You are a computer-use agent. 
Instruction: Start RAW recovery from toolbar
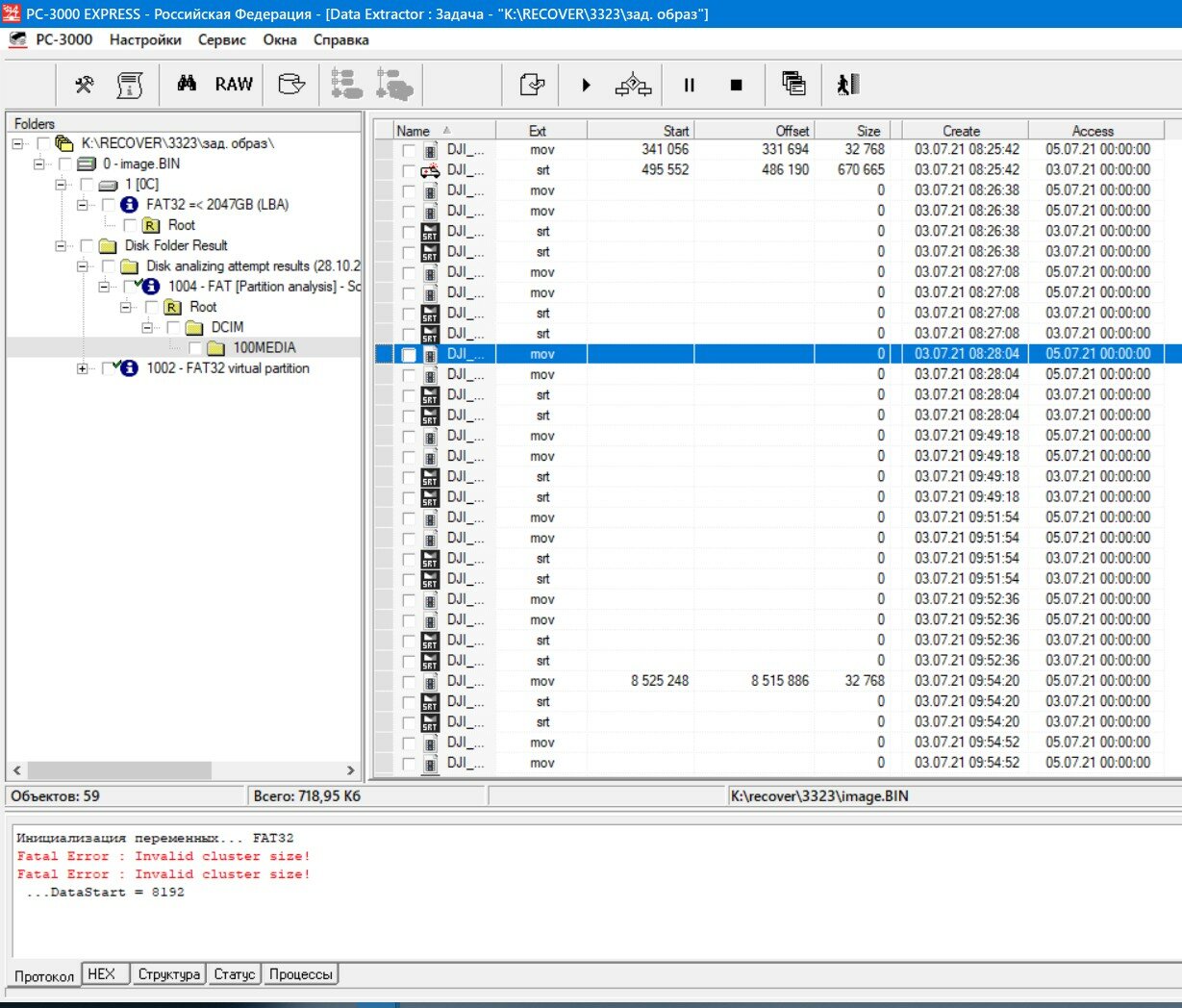point(234,85)
